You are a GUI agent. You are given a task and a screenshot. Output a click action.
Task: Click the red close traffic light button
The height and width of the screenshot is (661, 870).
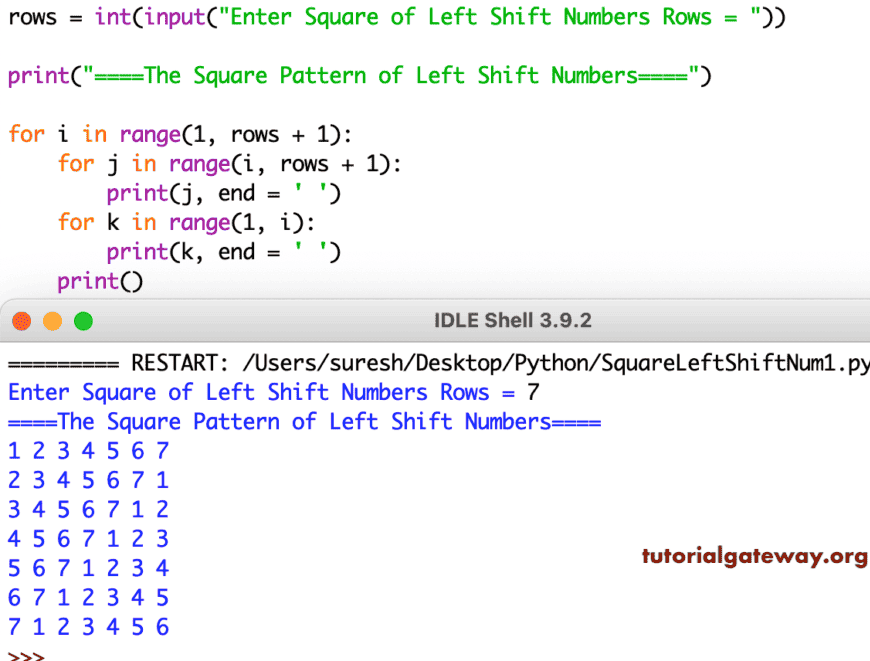pos(21,321)
